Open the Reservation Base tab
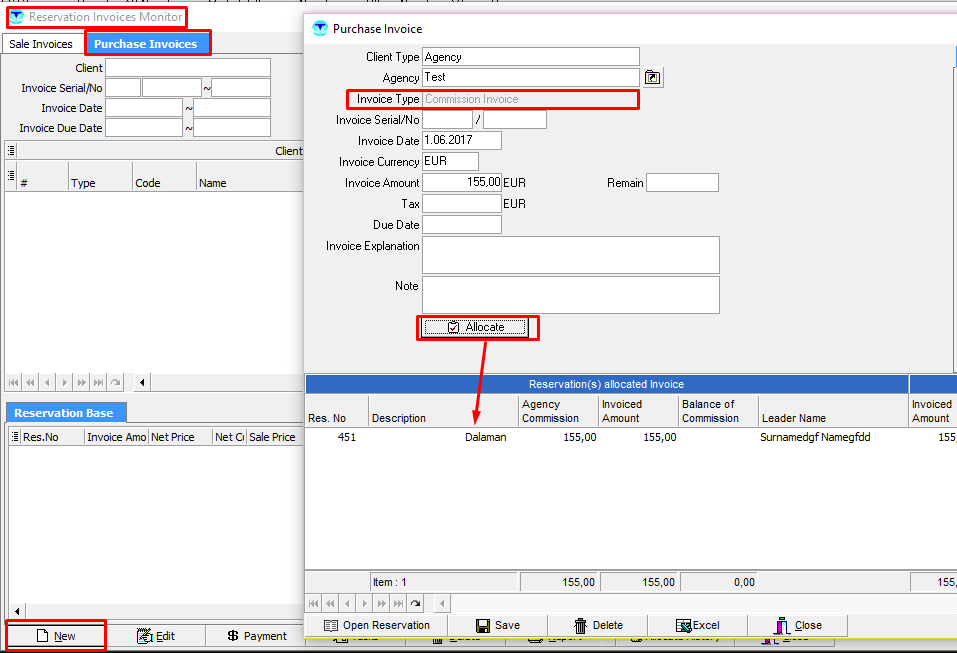 pyautogui.click(x=63, y=413)
